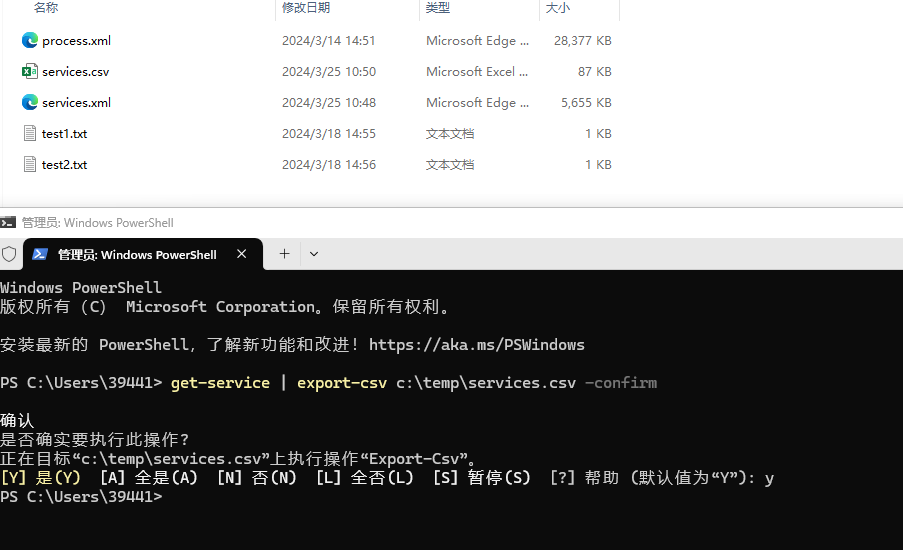This screenshot has width=903, height=550.
Task: Click the -confirm parameter text
Action: coord(621,382)
